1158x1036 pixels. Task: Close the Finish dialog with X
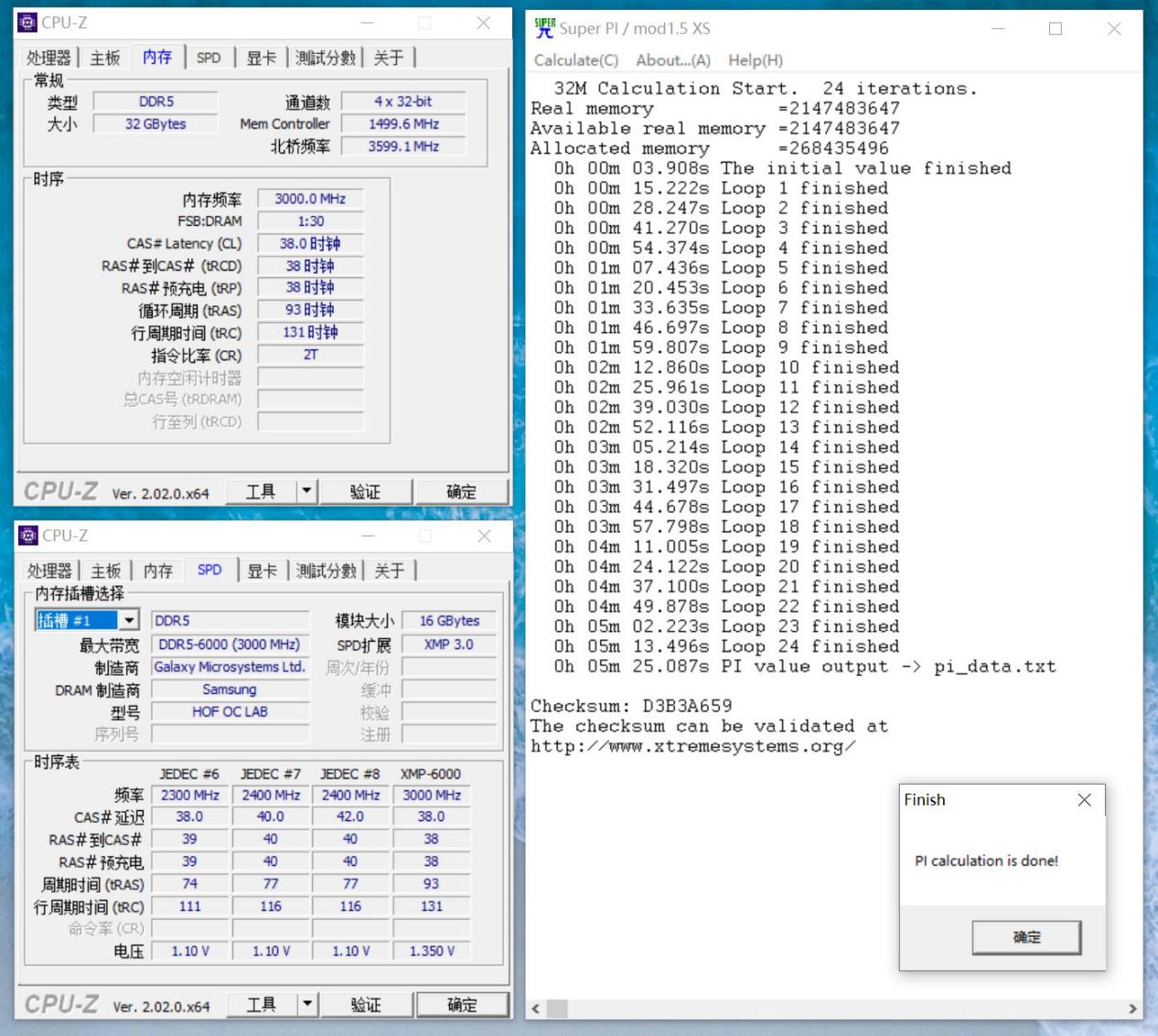1084,800
